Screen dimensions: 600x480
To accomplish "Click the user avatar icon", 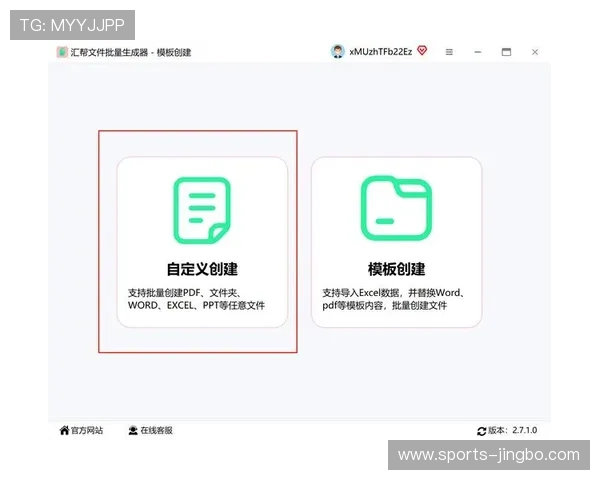I will click(338, 51).
